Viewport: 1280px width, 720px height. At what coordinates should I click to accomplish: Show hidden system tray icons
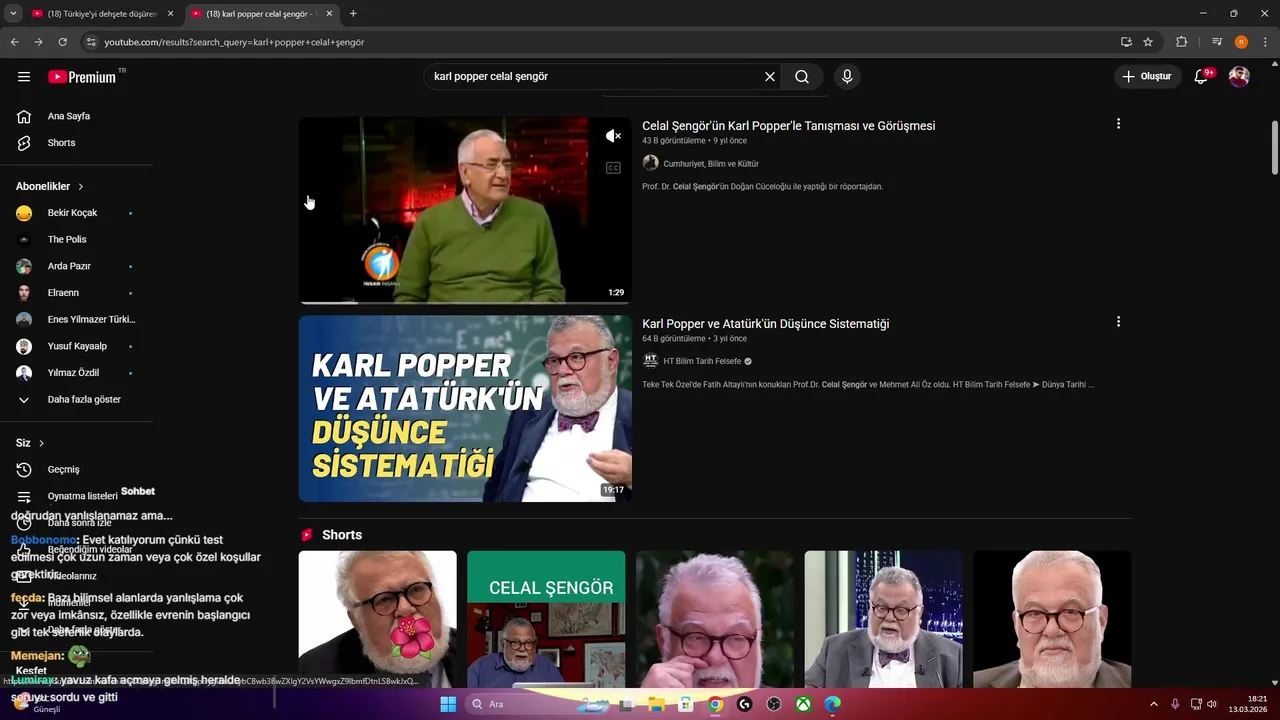pos(1155,704)
